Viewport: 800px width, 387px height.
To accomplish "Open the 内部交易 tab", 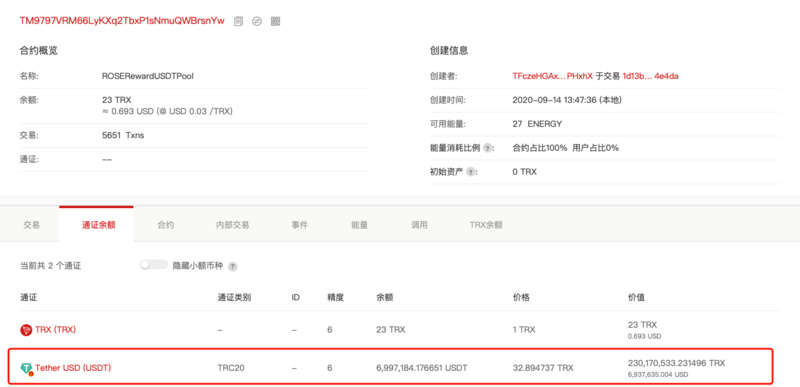I will 233,225.
